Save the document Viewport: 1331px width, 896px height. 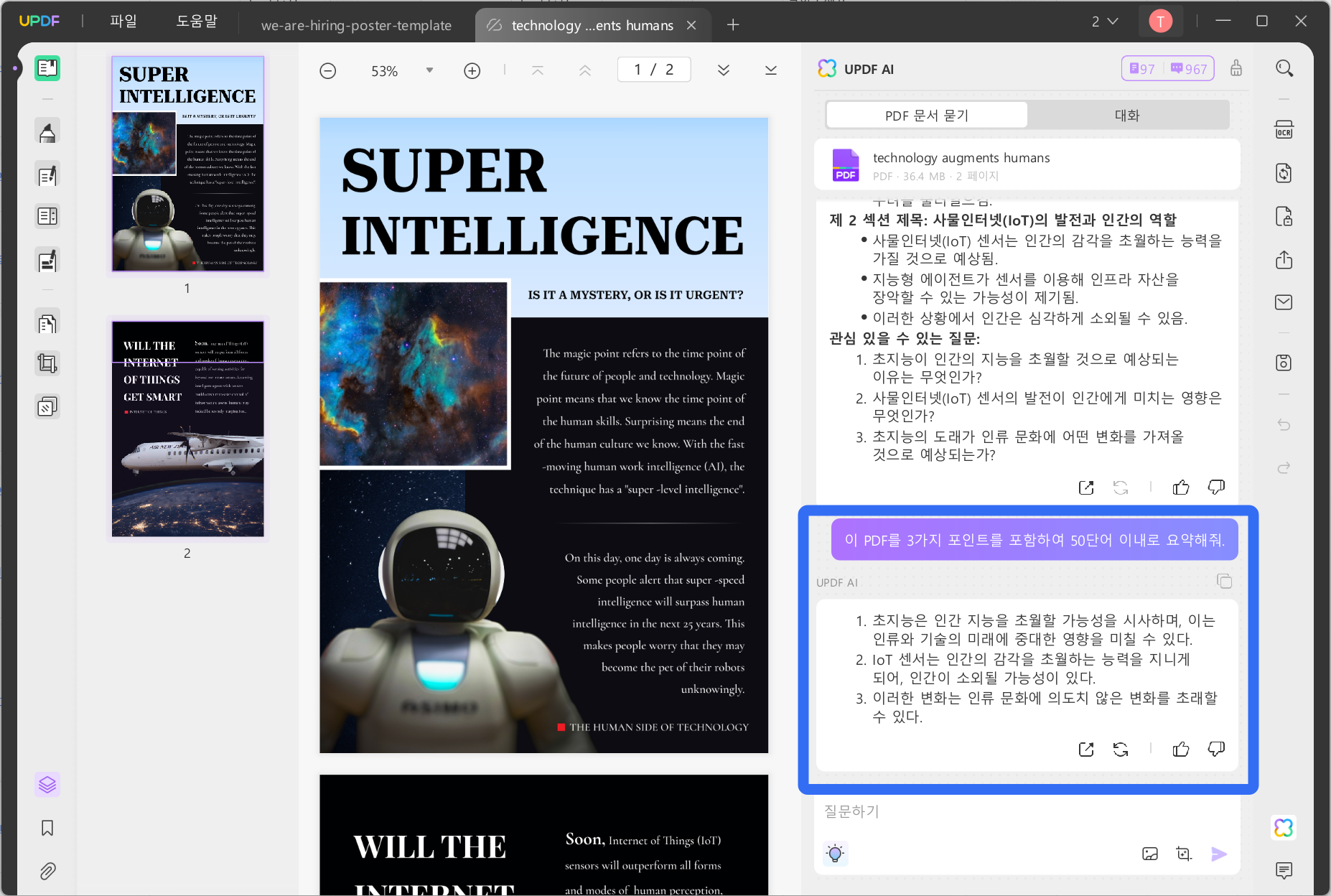click(x=1284, y=363)
